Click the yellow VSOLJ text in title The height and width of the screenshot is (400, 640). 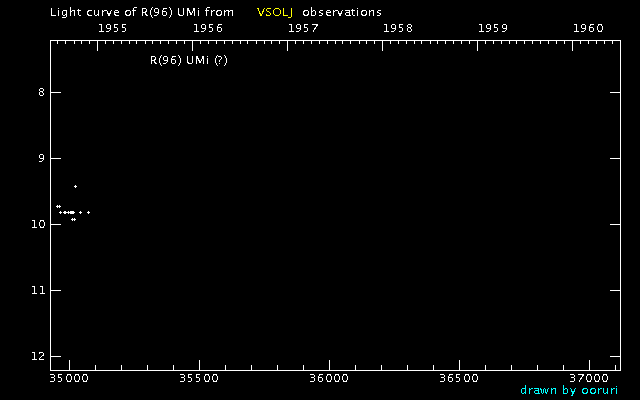tap(275, 12)
